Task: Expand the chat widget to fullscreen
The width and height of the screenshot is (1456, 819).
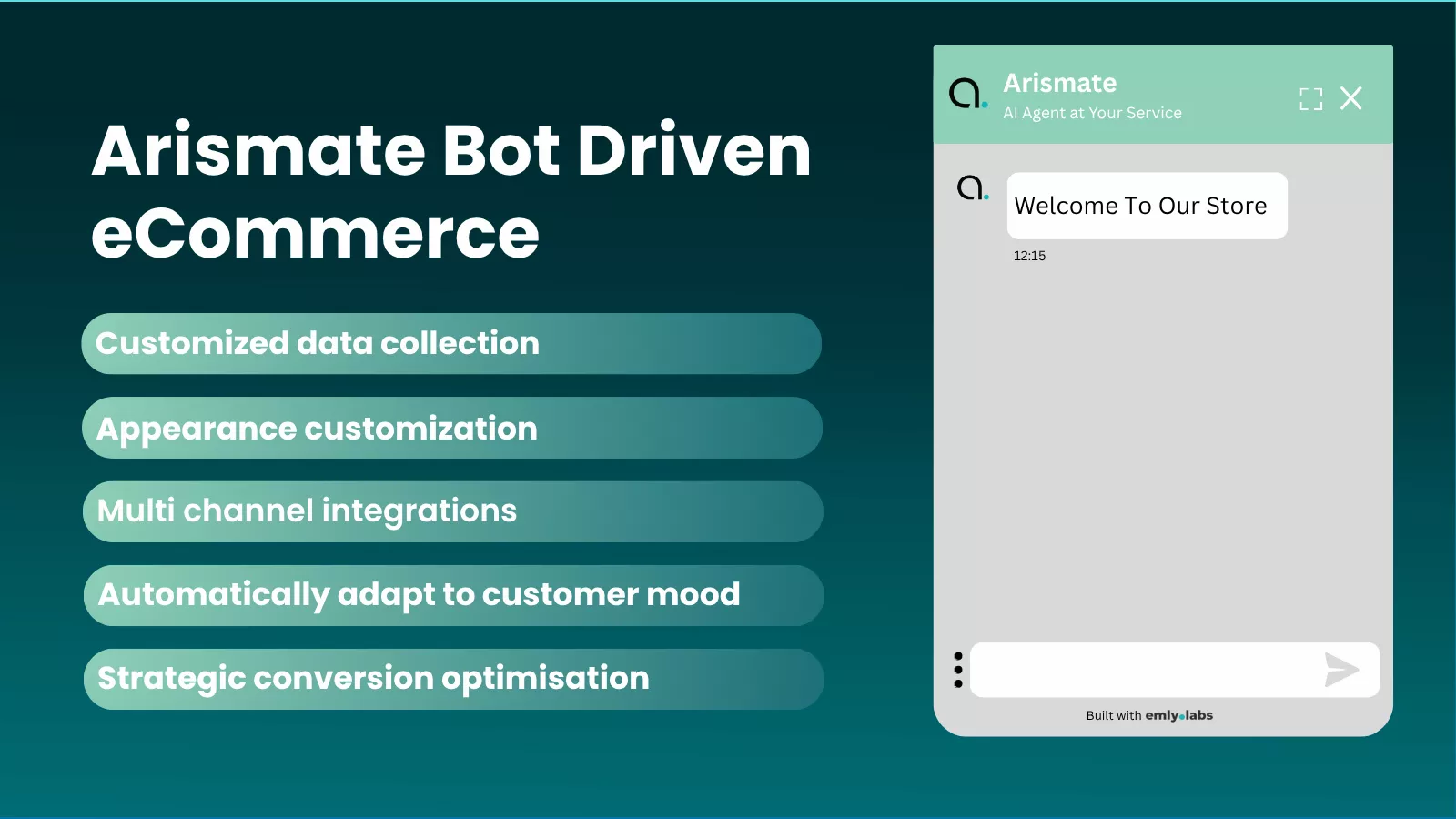Action: pos(1310,98)
